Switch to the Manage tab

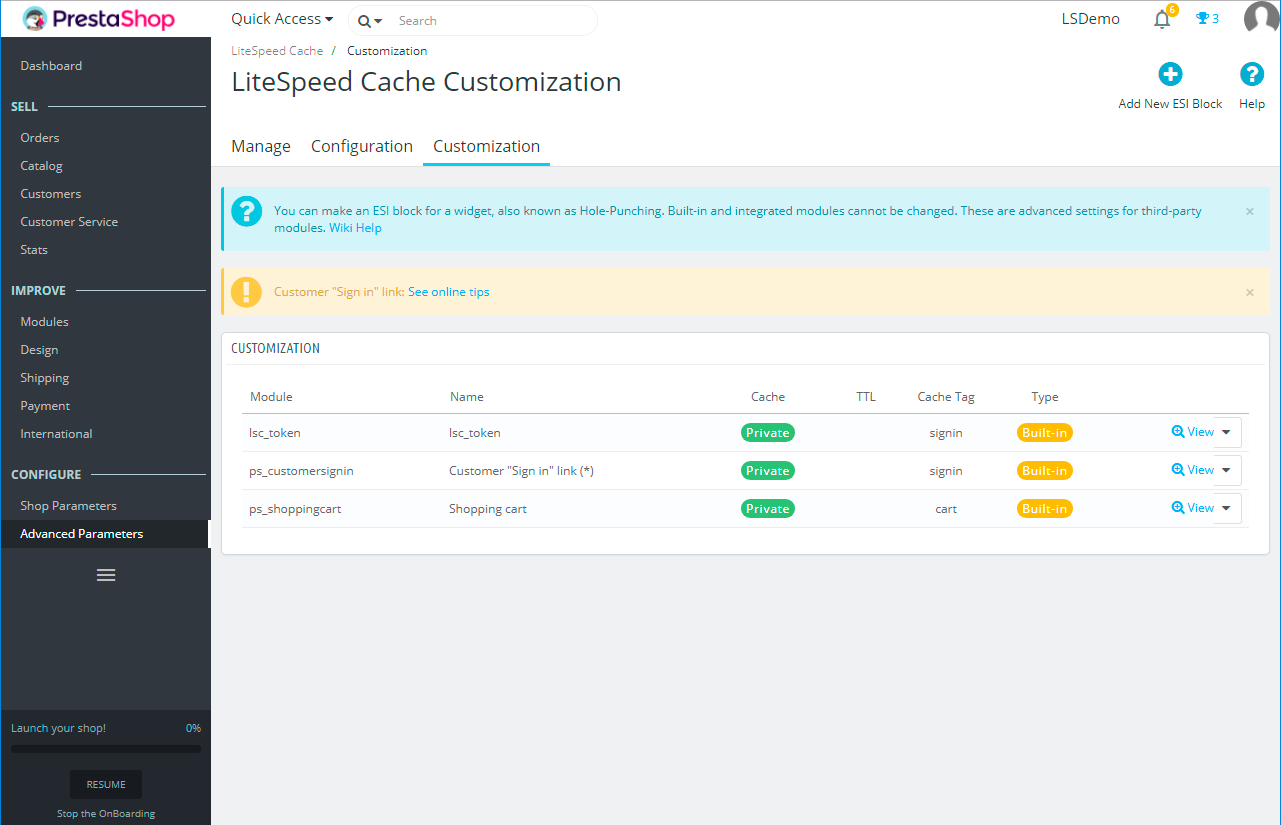(x=261, y=146)
